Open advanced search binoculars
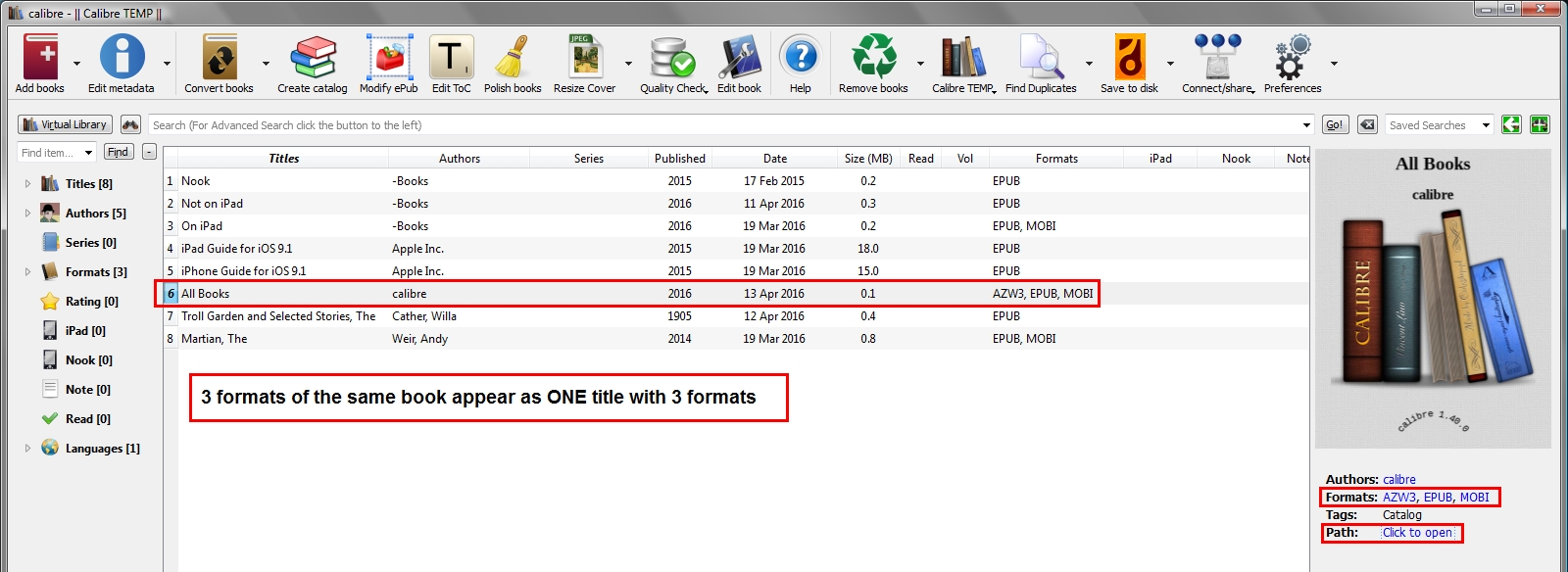The width and height of the screenshot is (1568, 572). coord(130,124)
